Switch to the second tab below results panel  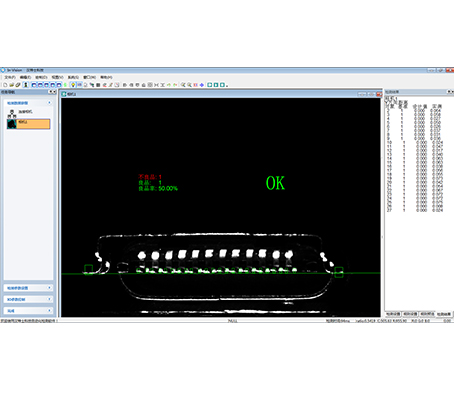410,314
